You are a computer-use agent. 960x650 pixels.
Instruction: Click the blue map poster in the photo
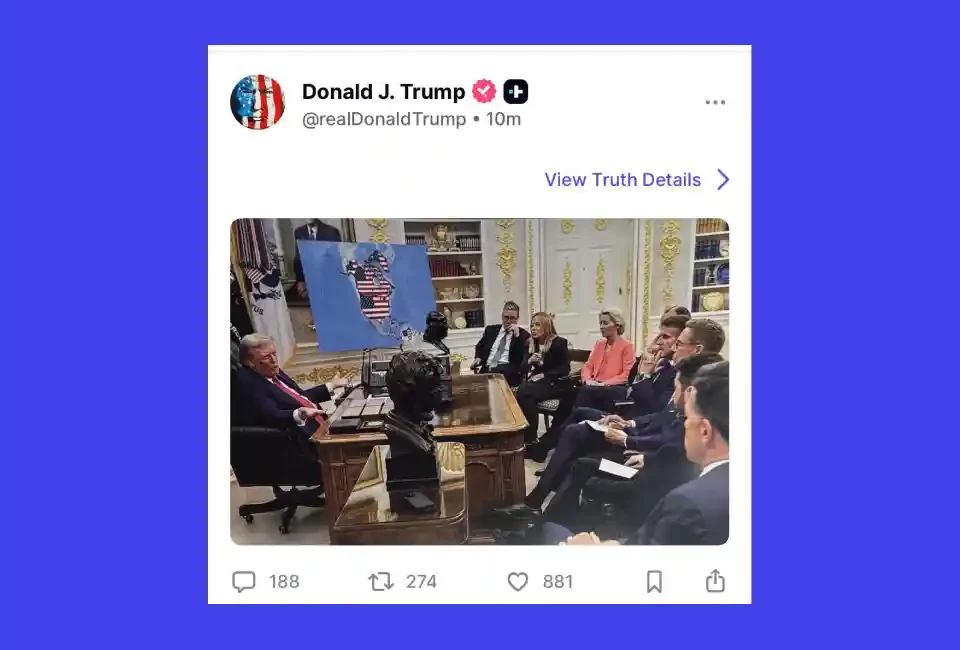(x=367, y=294)
